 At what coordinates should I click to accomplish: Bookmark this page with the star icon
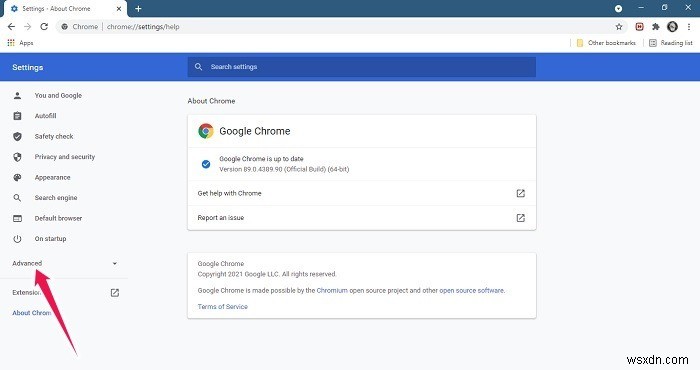click(619, 27)
